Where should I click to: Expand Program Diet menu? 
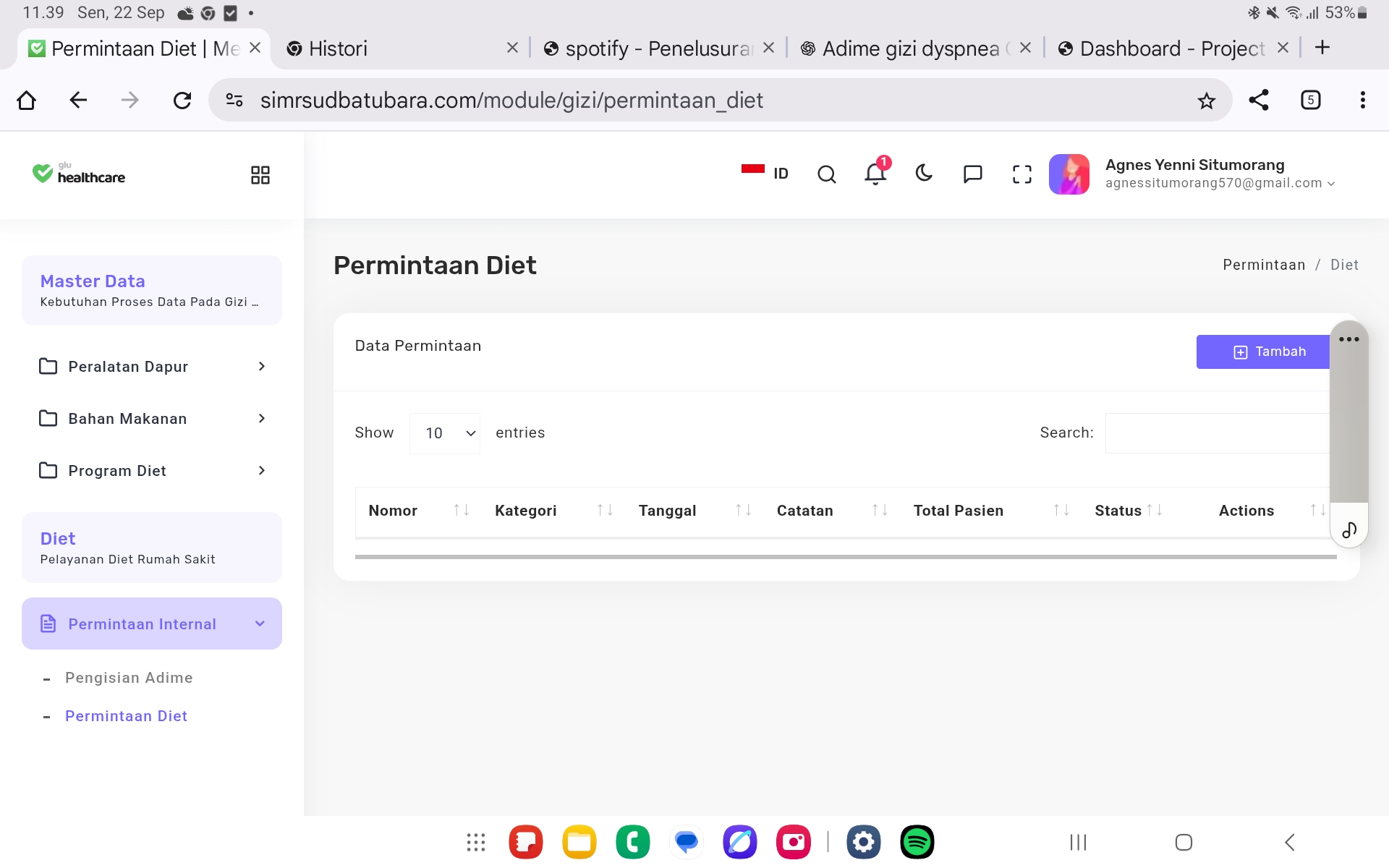coord(152,471)
